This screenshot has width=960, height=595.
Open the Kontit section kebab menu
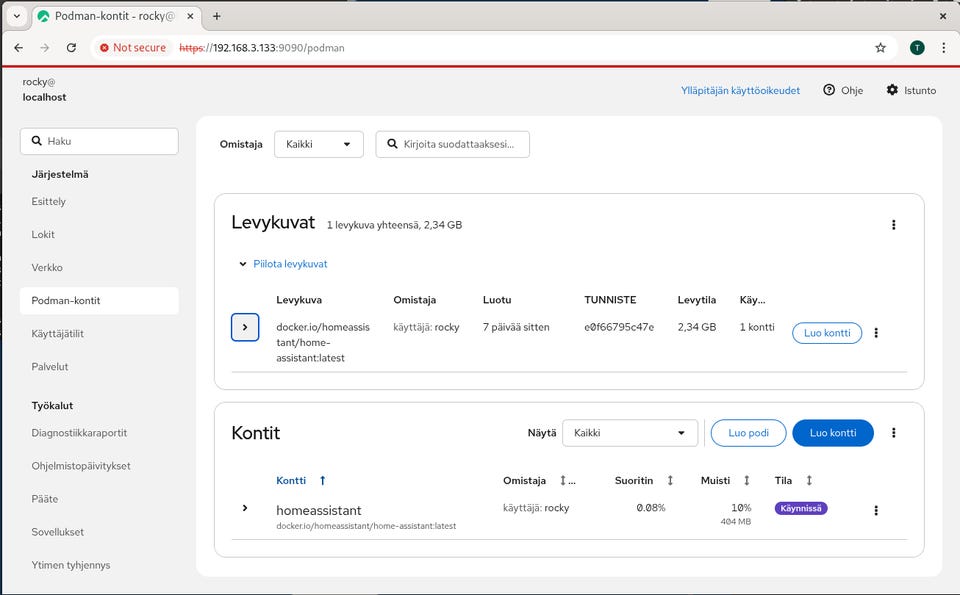893,433
